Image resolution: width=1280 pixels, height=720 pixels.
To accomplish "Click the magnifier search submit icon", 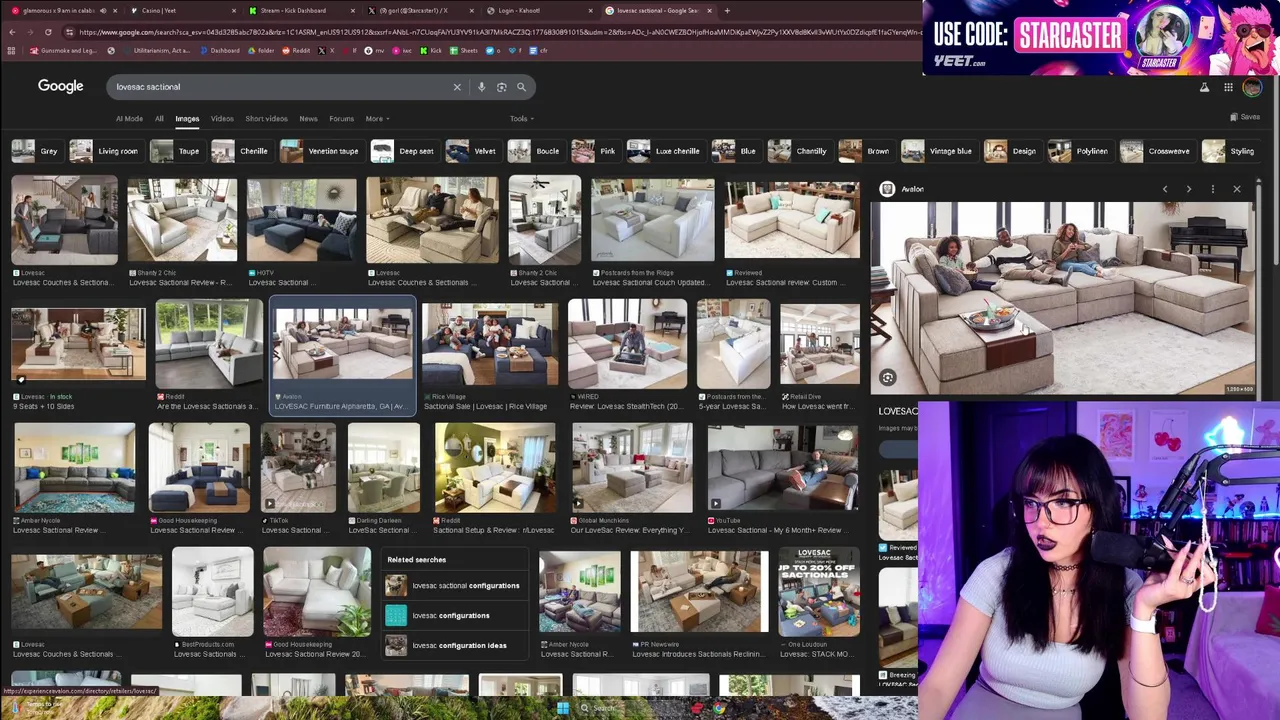I will (x=521, y=87).
